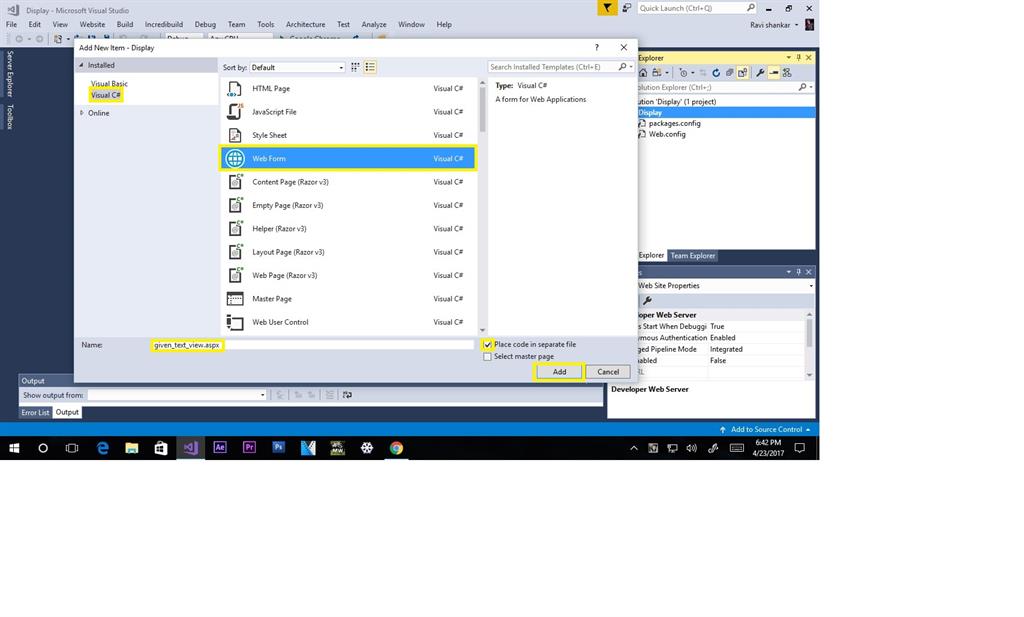Click Solution Explorer Collapse All icon

click(729, 72)
